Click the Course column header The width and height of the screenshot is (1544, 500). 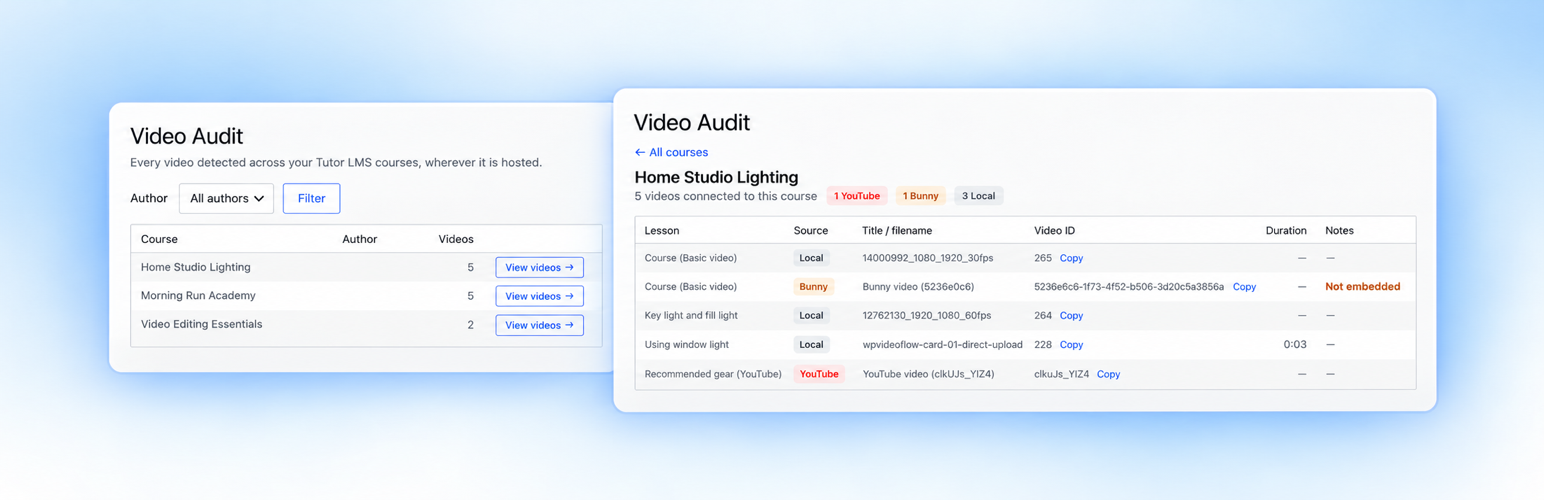159,239
